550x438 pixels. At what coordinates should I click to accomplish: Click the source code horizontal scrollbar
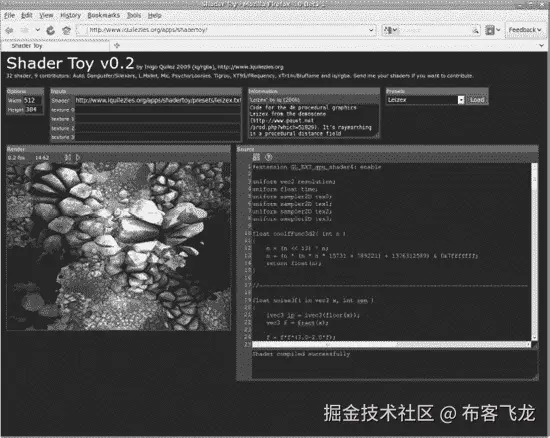click(x=391, y=344)
